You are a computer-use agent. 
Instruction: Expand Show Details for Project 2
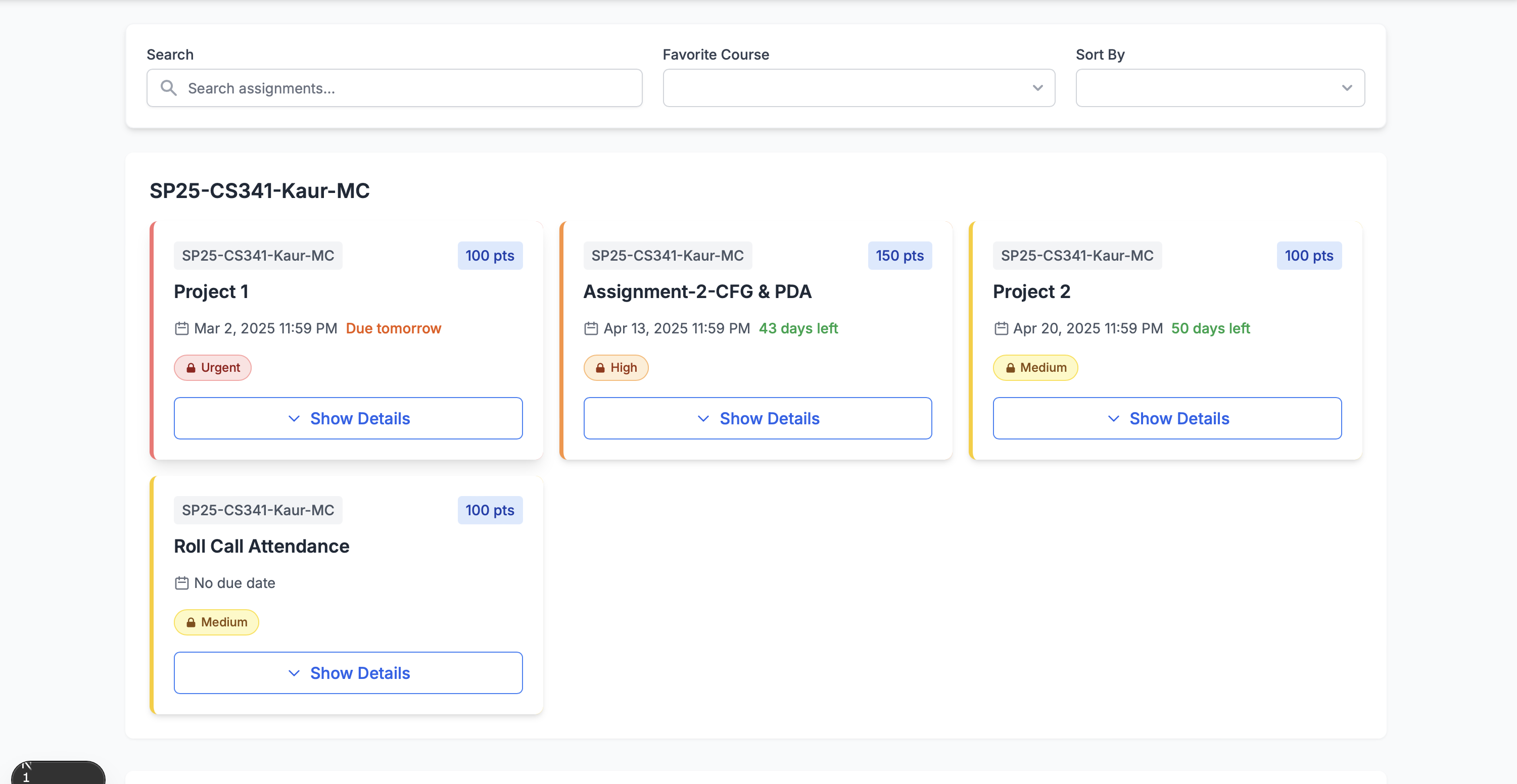point(1167,418)
